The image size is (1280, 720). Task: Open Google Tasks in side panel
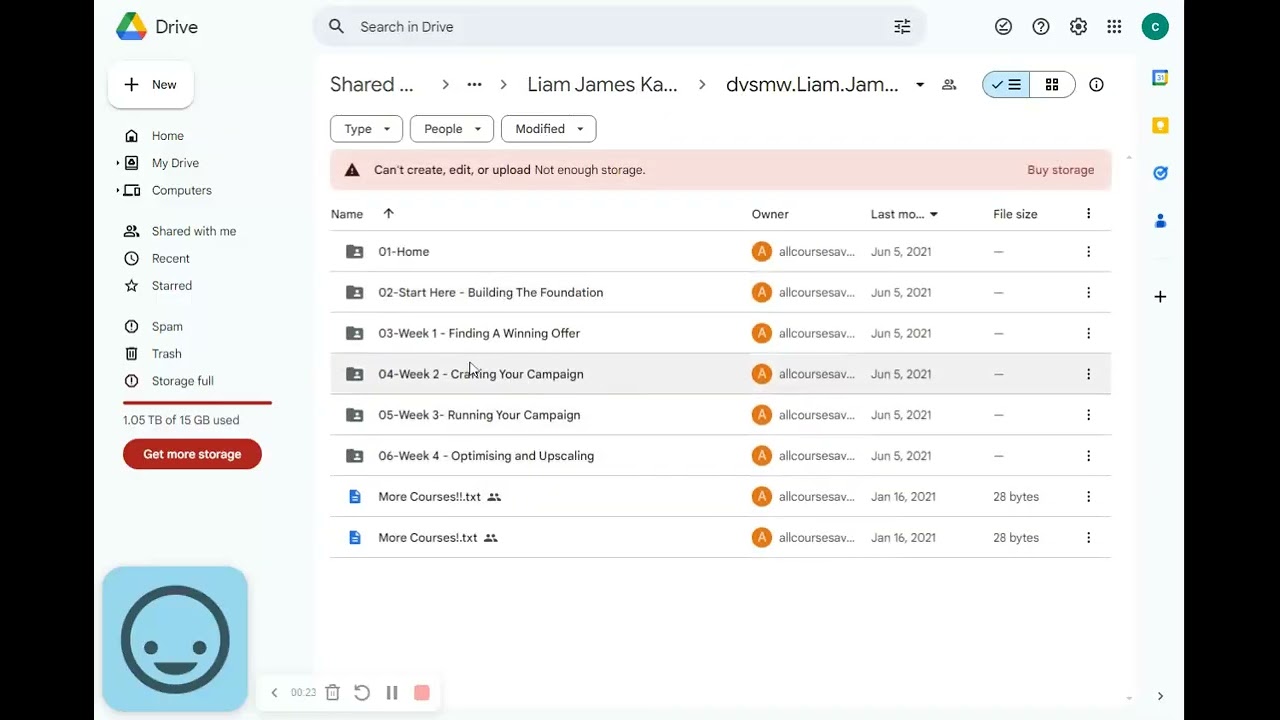[x=1160, y=173]
